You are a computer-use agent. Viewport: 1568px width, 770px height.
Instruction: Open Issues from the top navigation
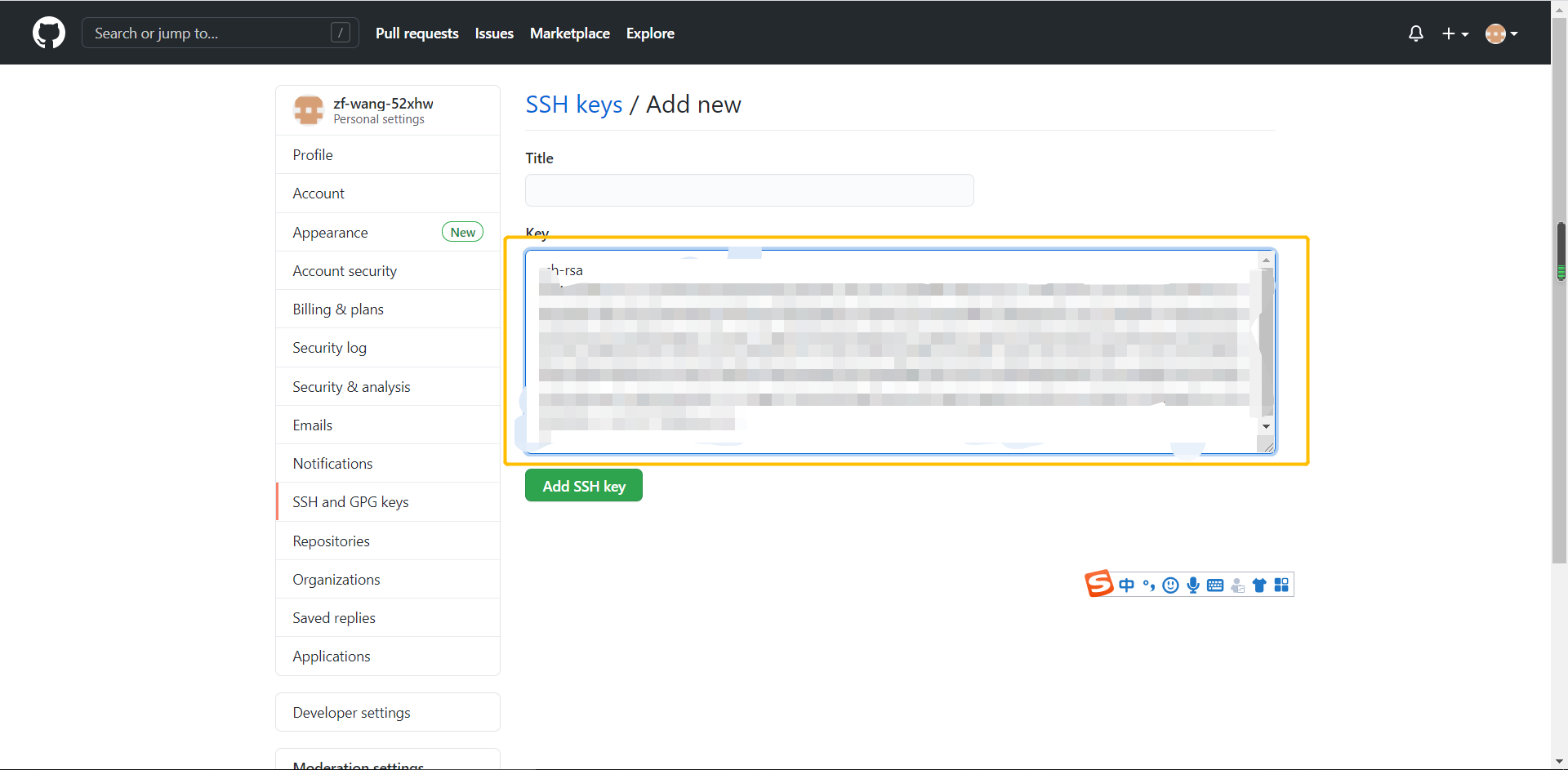pyautogui.click(x=494, y=33)
